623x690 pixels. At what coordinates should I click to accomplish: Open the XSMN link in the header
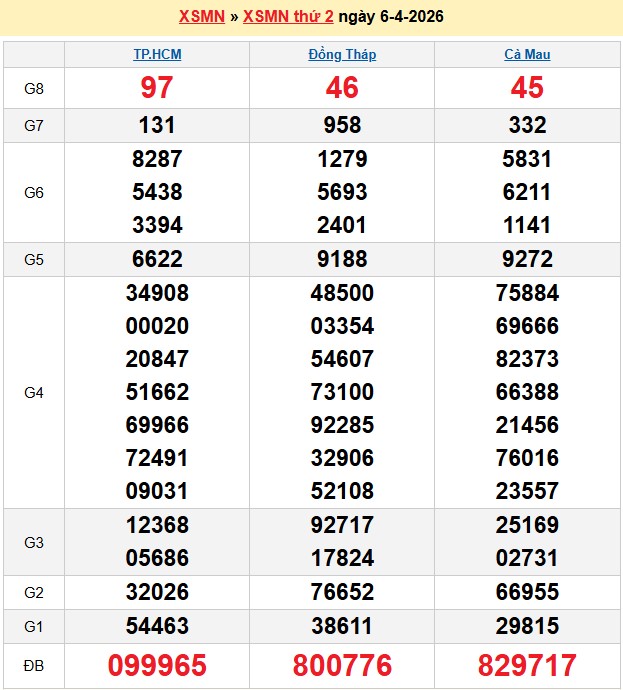coord(201,16)
